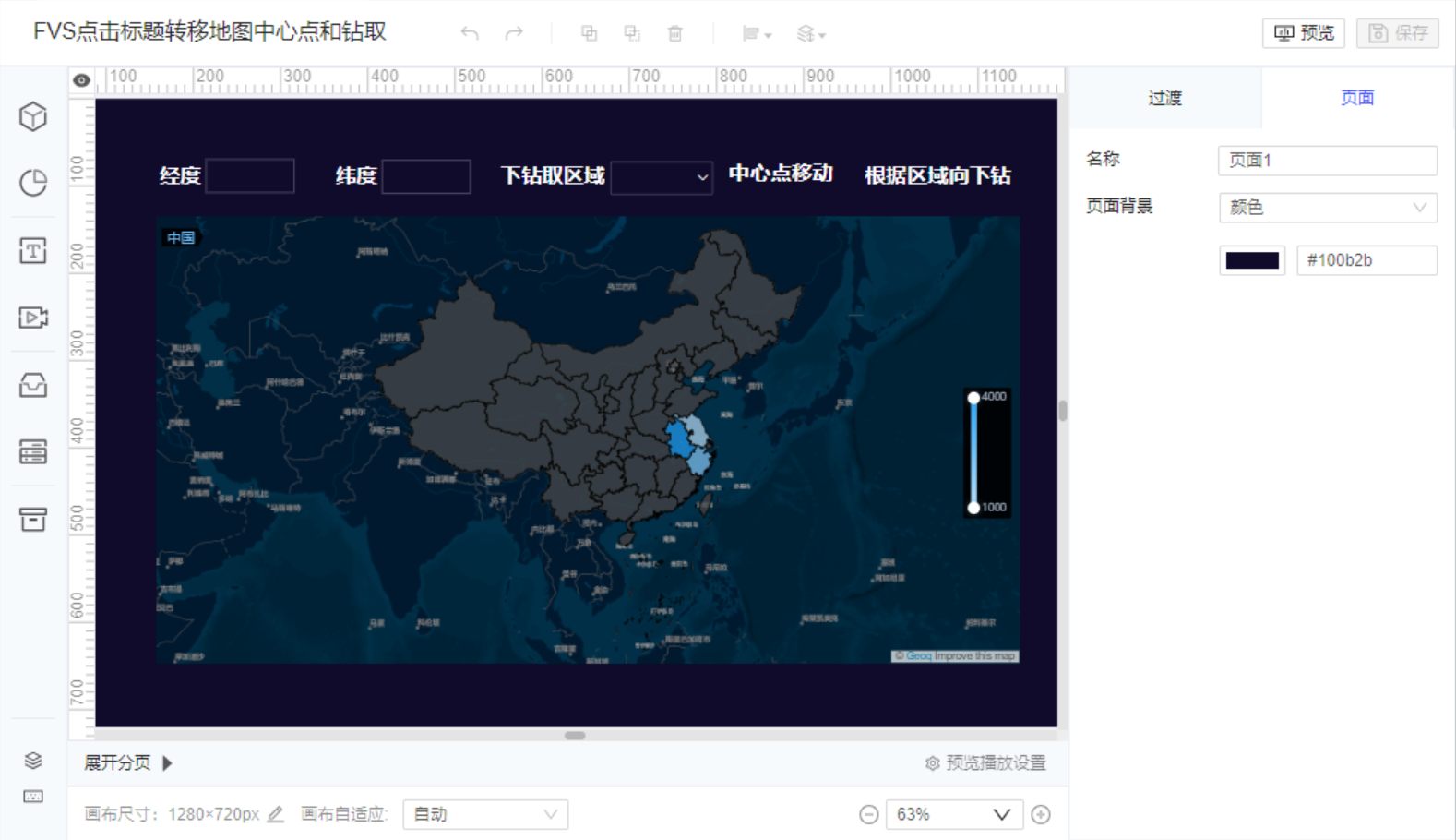Screen dimensions: 1456x840
Task: Open the alignment options dropdown in the toolbar
Action: [x=757, y=34]
